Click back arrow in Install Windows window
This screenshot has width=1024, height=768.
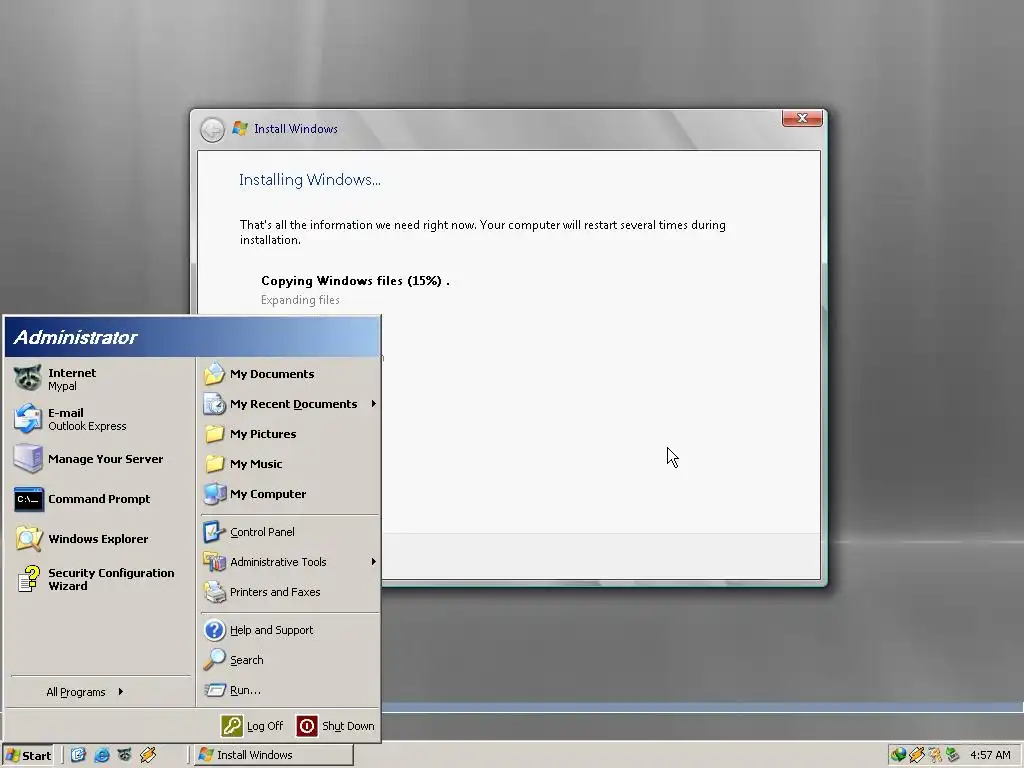[212, 129]
